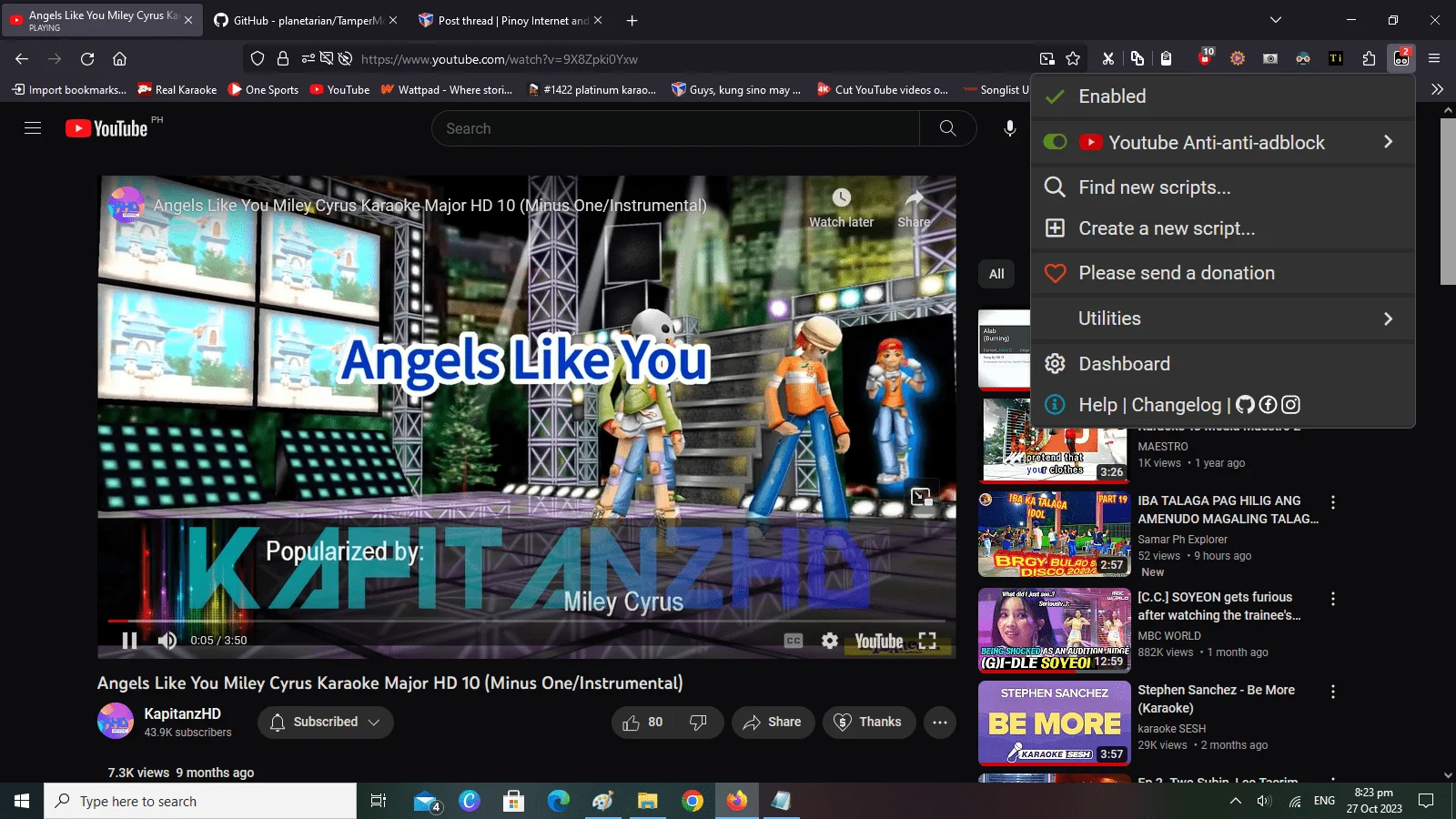Open Real Karaoke bookmark

(177, 89)
